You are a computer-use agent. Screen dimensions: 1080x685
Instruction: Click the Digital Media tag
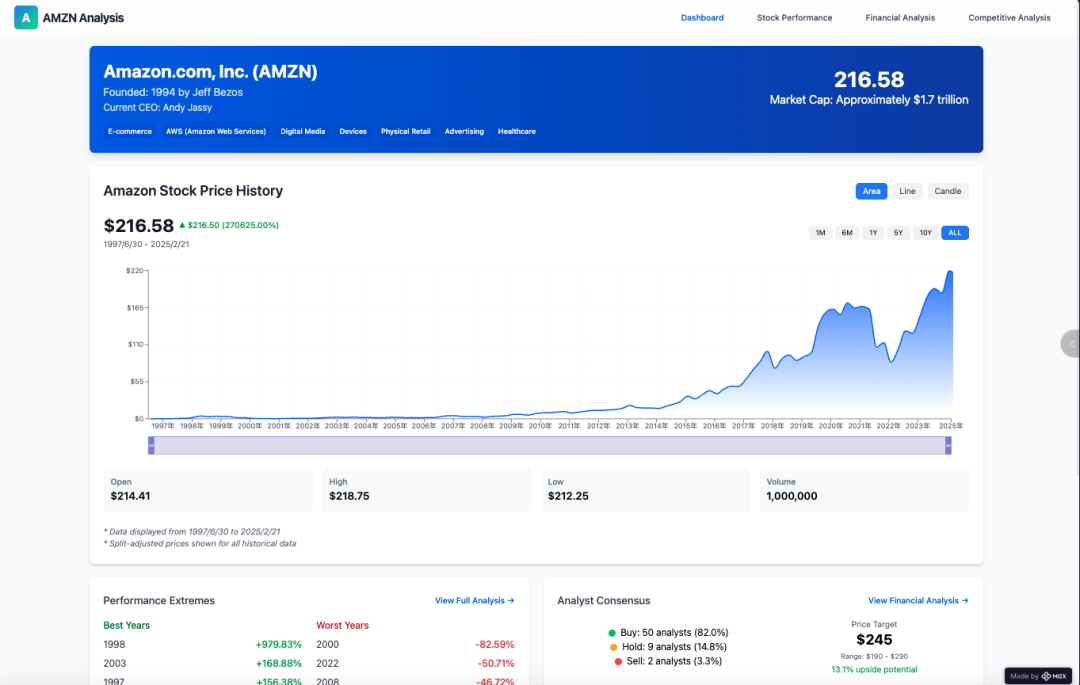click(x=302, y=131)
